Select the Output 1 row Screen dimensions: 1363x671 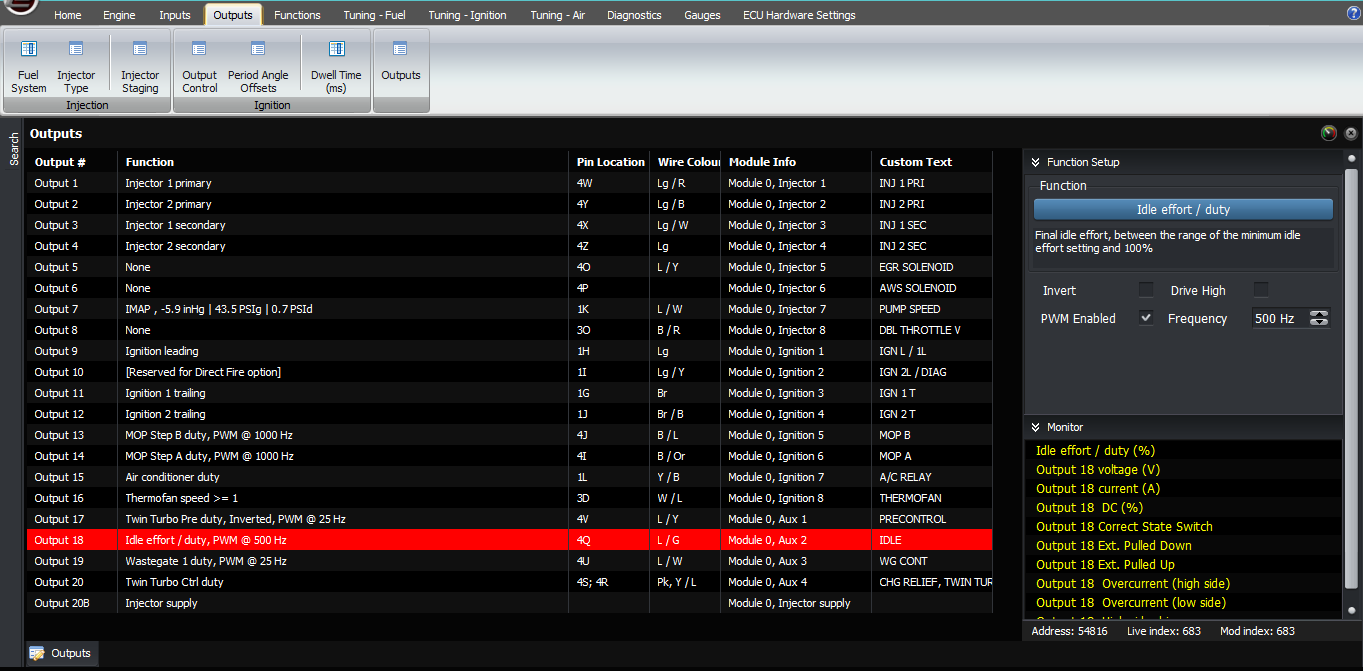510,183
